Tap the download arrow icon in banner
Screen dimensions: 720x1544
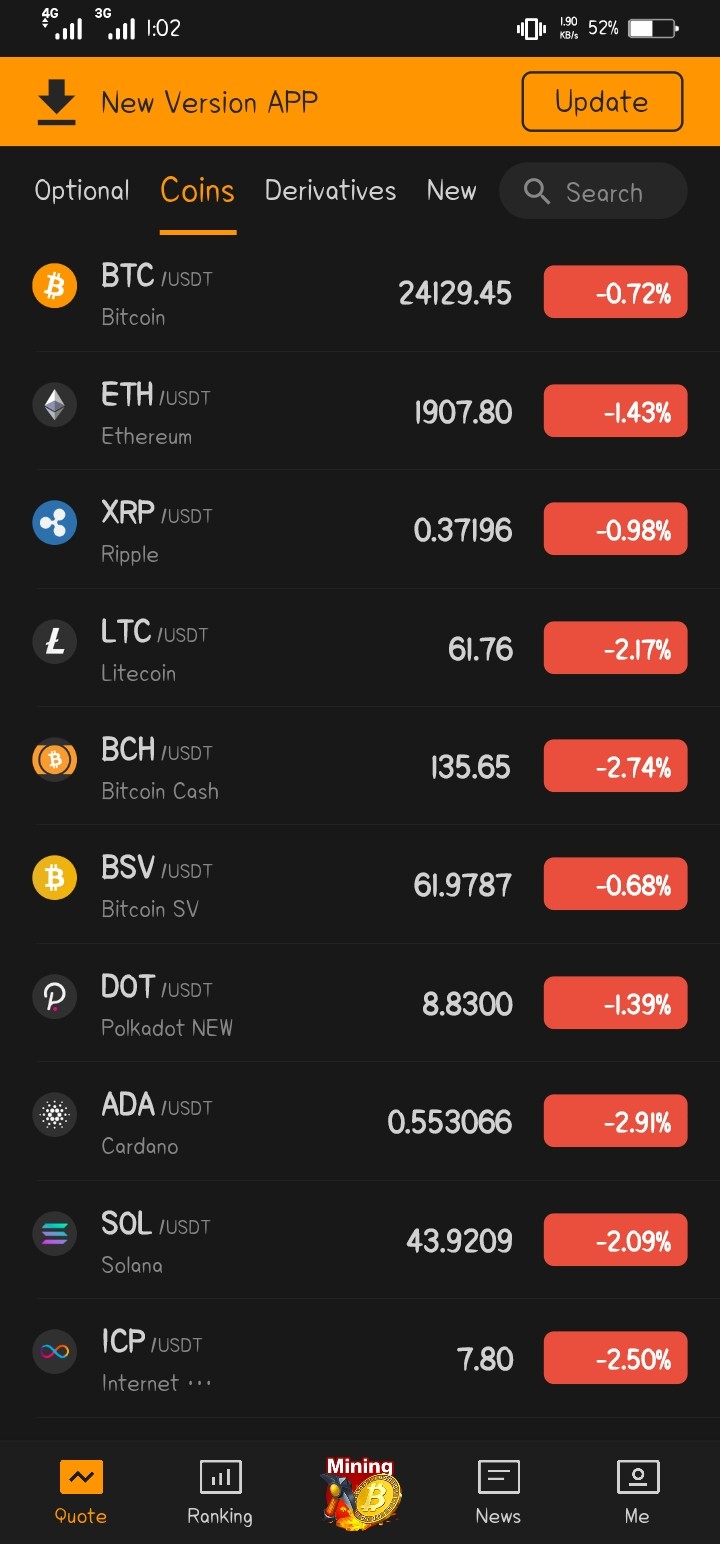coord(57,103)
